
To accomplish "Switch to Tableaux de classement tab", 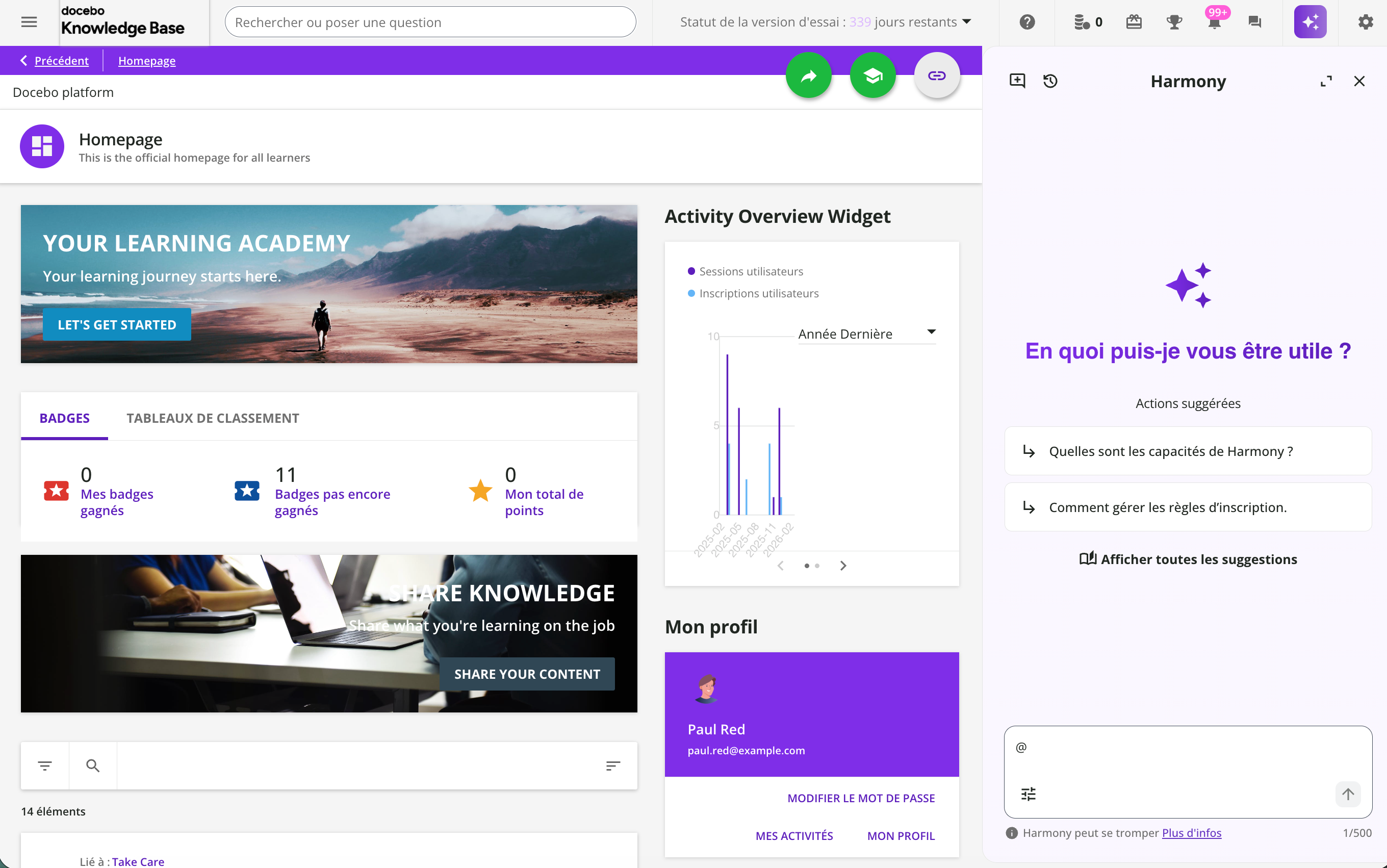I will point(212,418).
